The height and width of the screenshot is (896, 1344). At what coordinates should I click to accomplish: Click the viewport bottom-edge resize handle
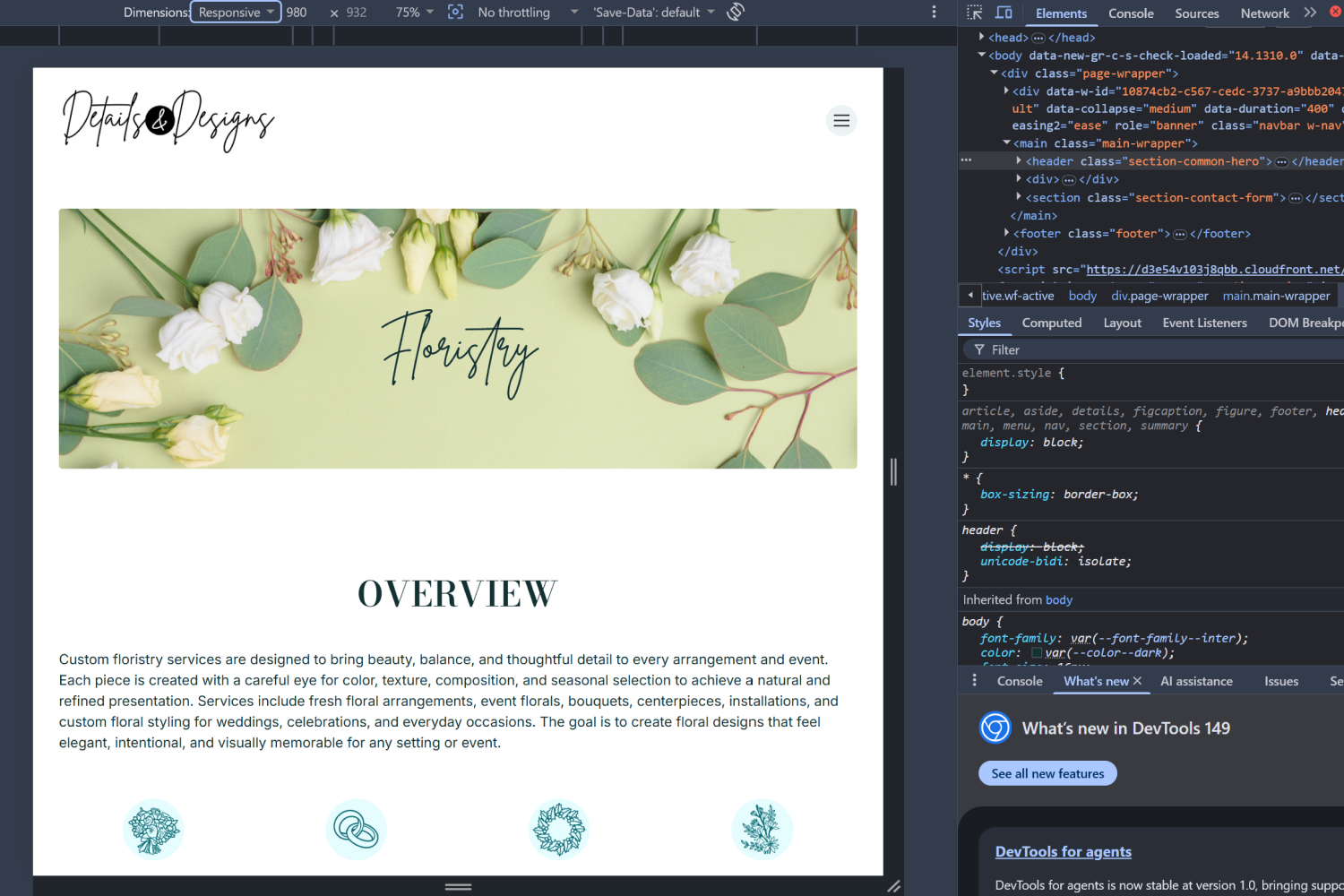pyautogui.click(x=458, y=886)
